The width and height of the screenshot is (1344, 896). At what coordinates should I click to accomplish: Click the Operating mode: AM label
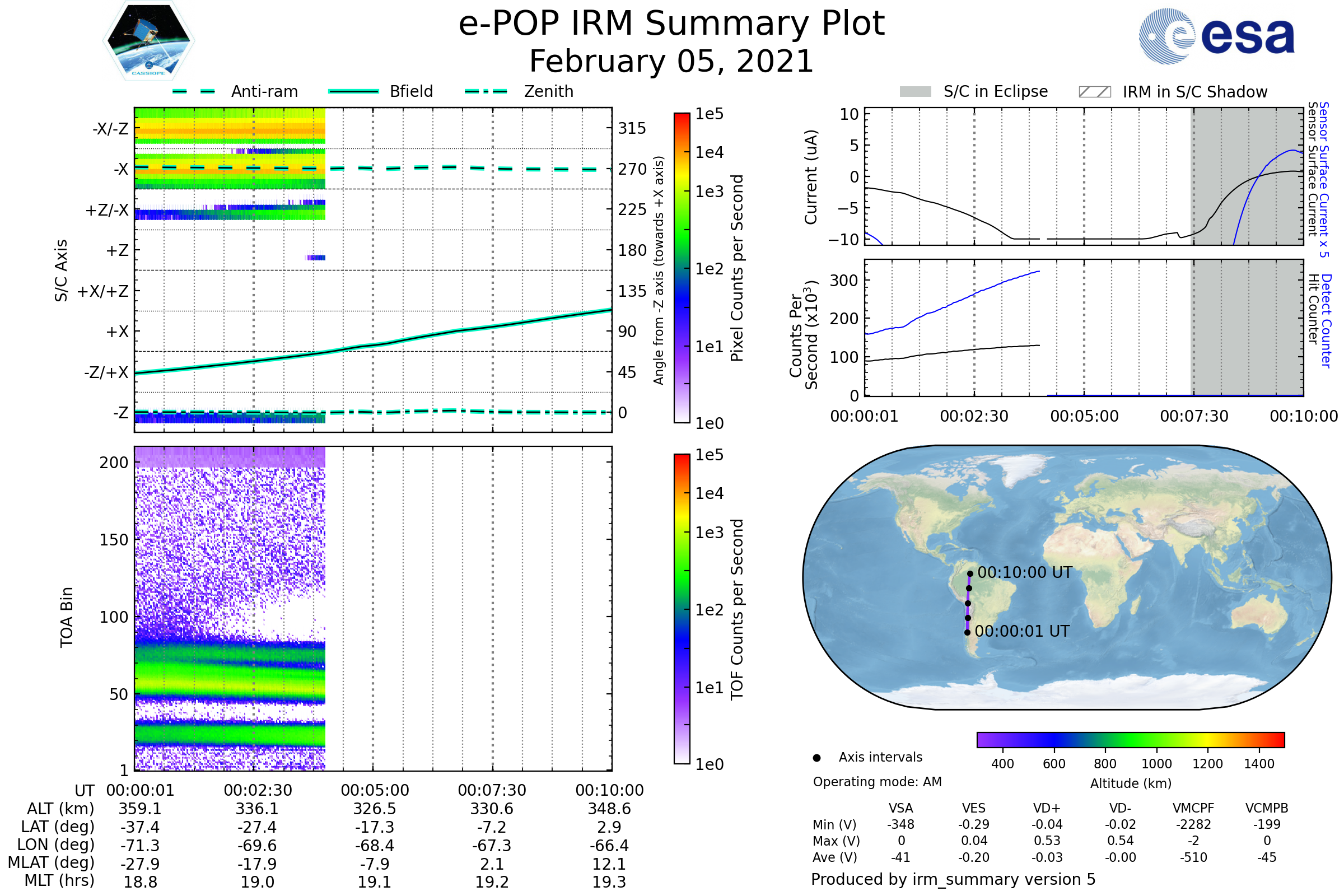click(877, 782)
